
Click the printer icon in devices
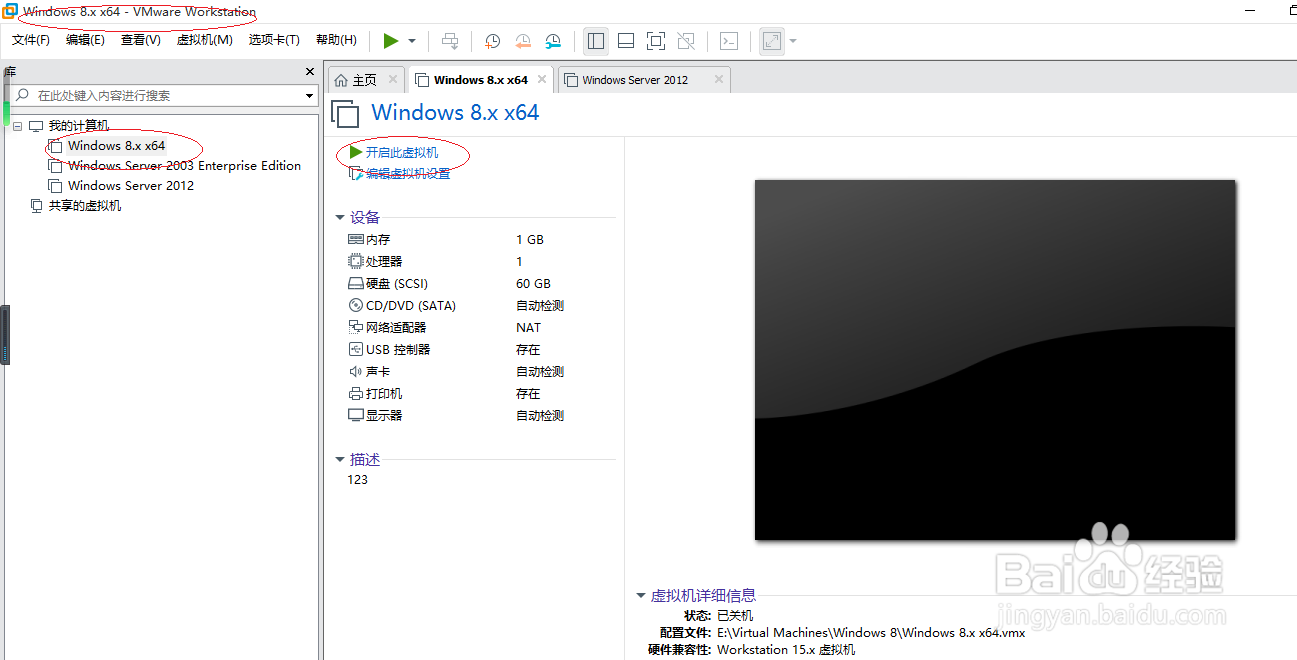355,394
